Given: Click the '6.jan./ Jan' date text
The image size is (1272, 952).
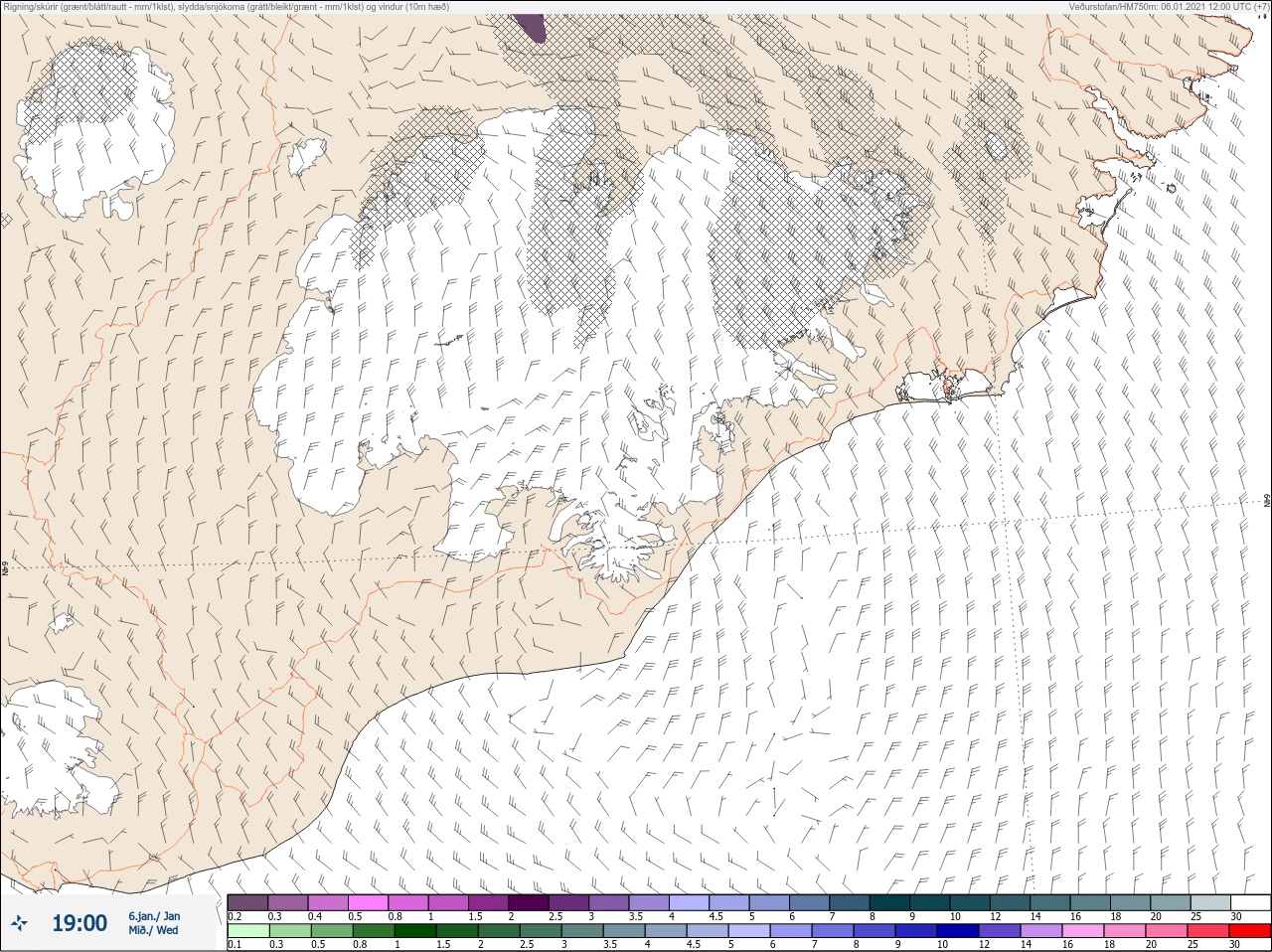Looking at the screenshot, I should click(x=154, y=916).
